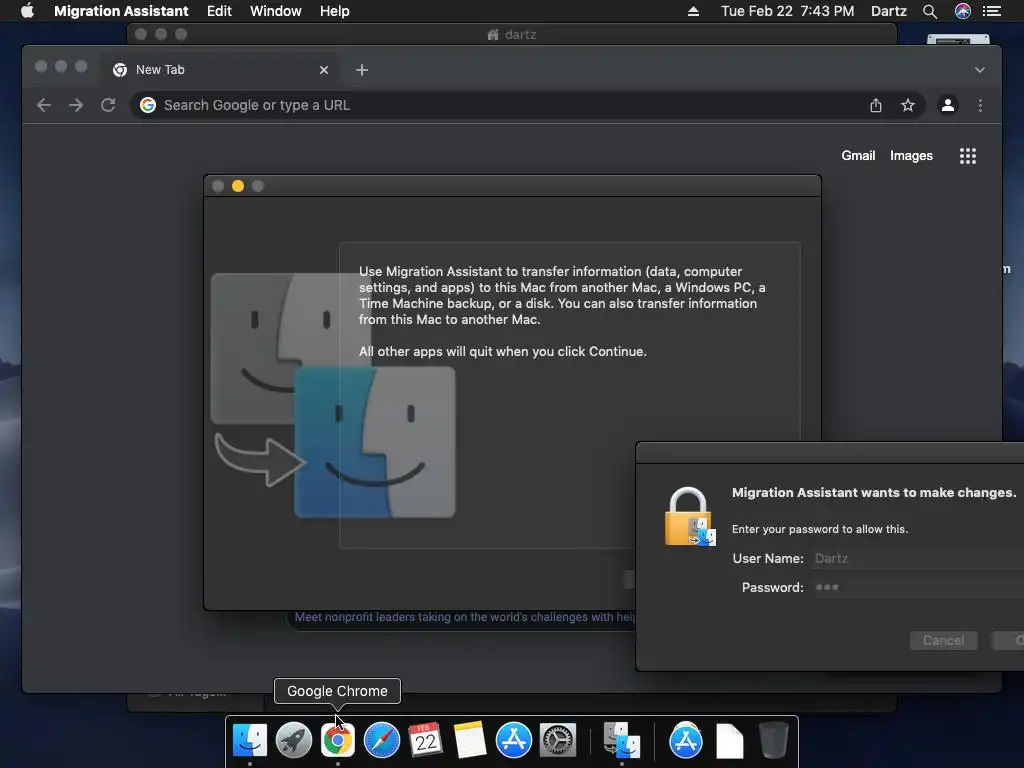Open System Preferences gear in Dock

pyautogui.click(x=558, y=741)
